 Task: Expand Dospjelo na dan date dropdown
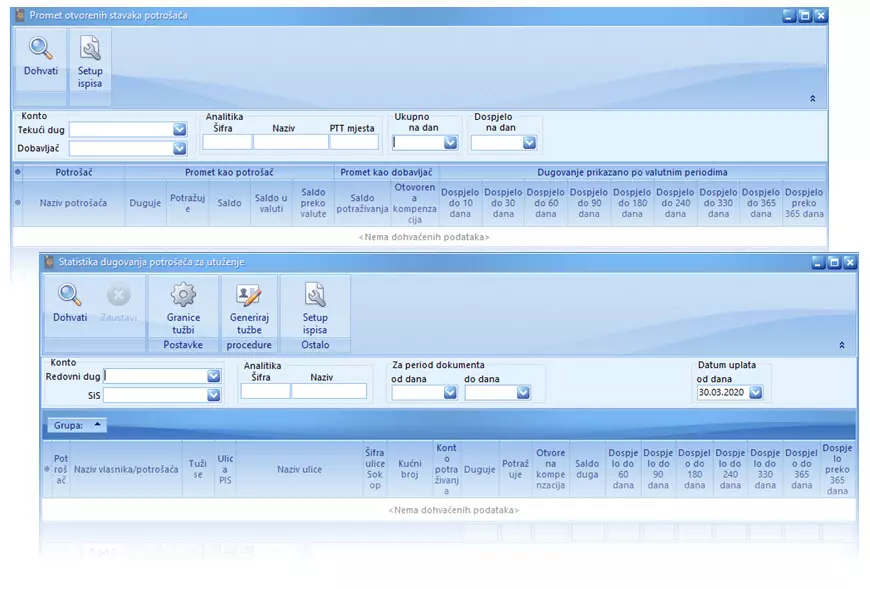(529, 143)
